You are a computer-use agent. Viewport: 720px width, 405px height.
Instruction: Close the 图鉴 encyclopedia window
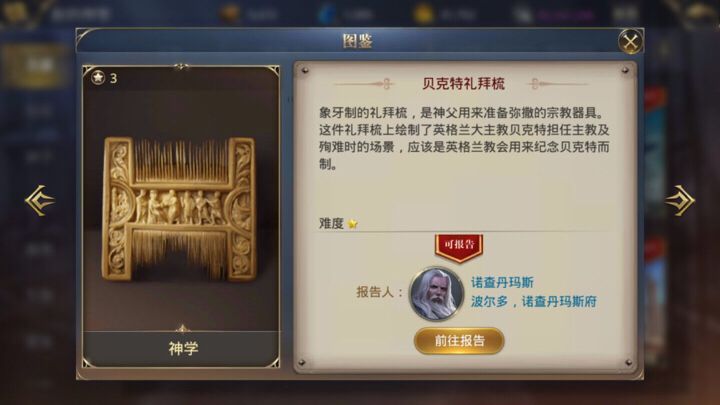click(x=630, y=42)
